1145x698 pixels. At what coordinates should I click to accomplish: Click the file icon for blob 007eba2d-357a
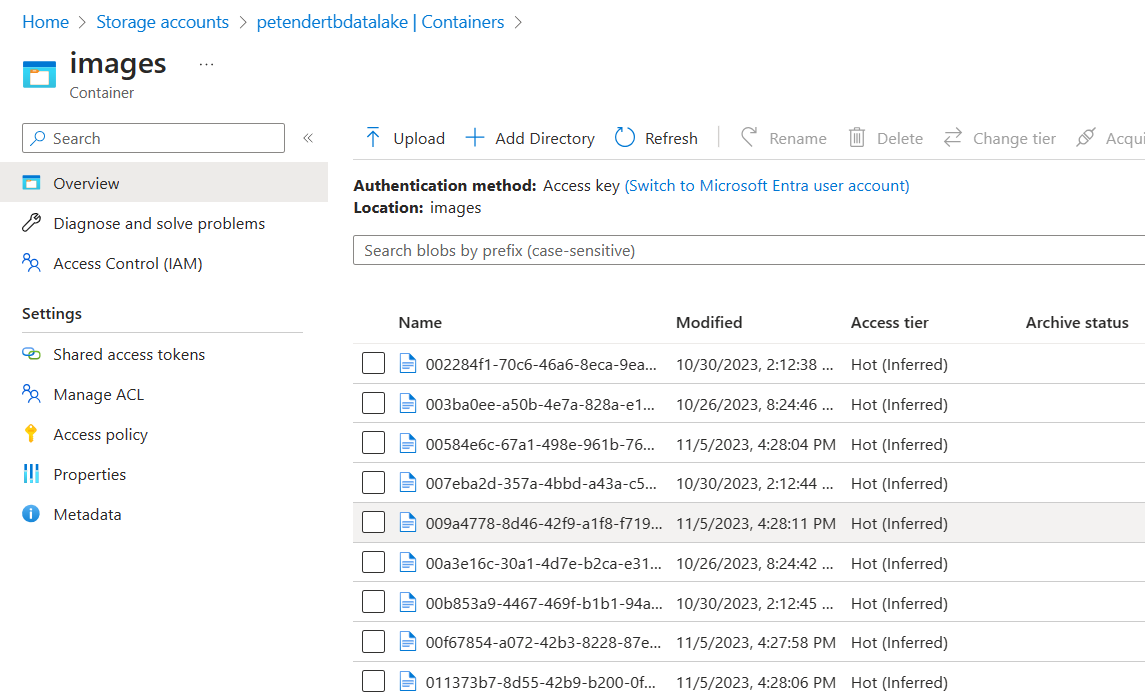tap(408, 483)
